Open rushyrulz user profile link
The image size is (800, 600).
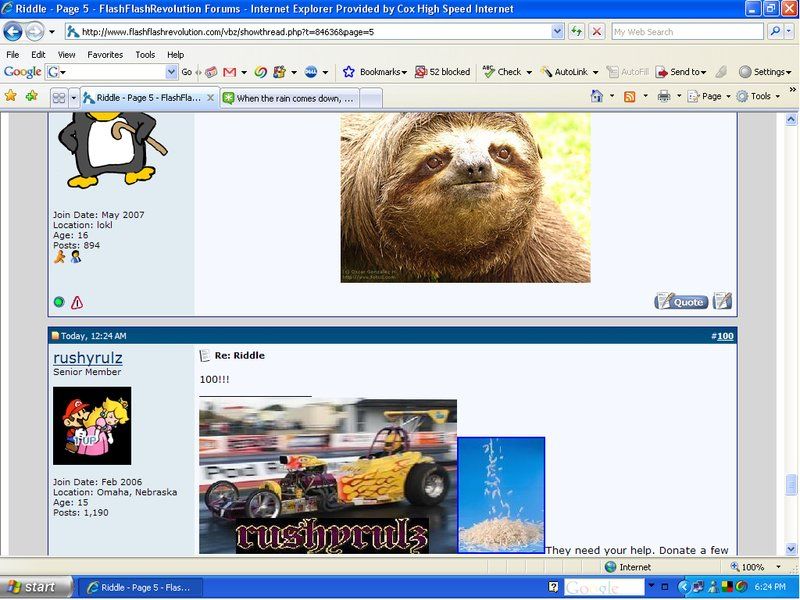[x=88, y=357]
